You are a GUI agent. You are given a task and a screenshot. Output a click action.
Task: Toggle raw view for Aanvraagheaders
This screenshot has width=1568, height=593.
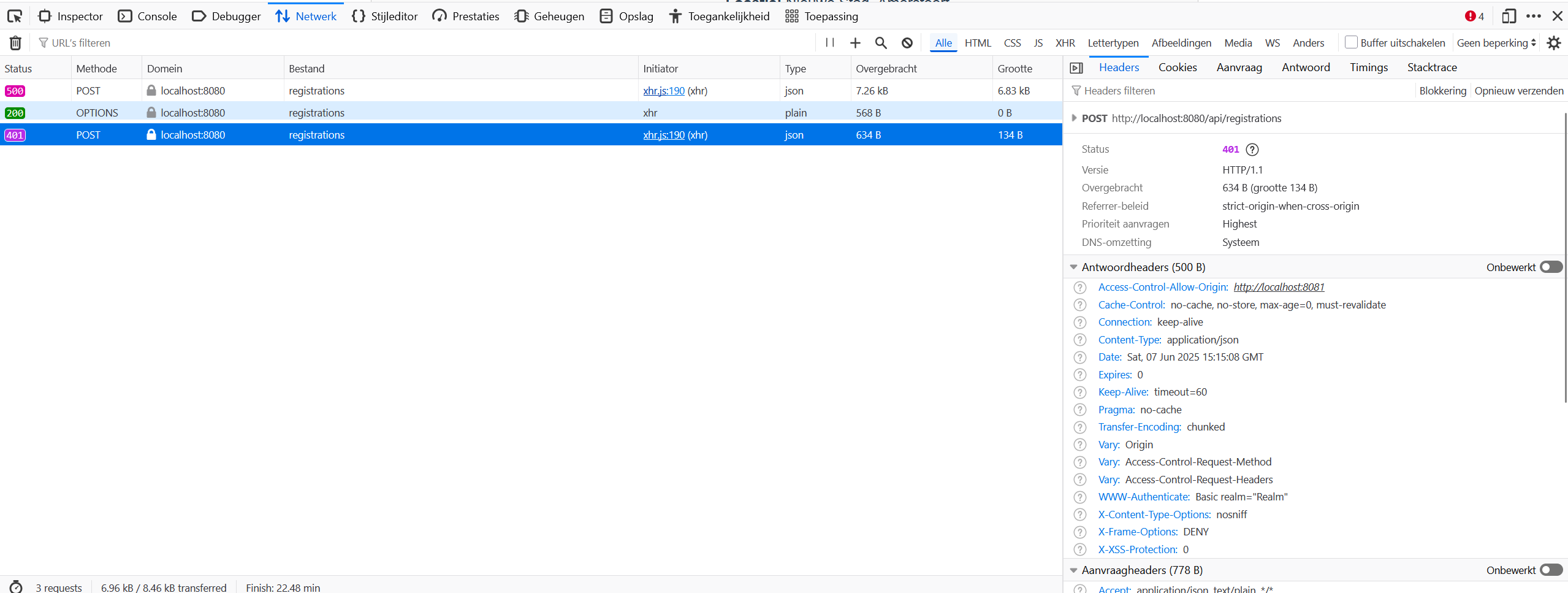(1551, 570)
